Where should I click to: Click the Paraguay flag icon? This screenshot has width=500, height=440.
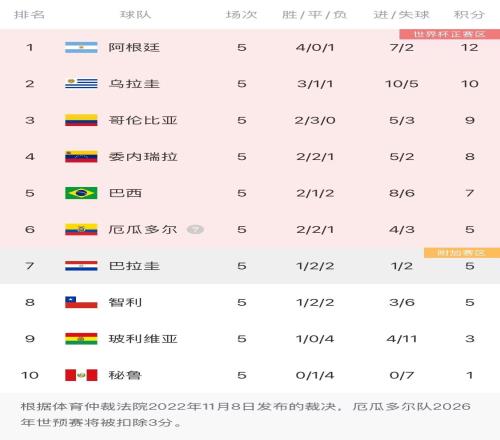[81, 266]
